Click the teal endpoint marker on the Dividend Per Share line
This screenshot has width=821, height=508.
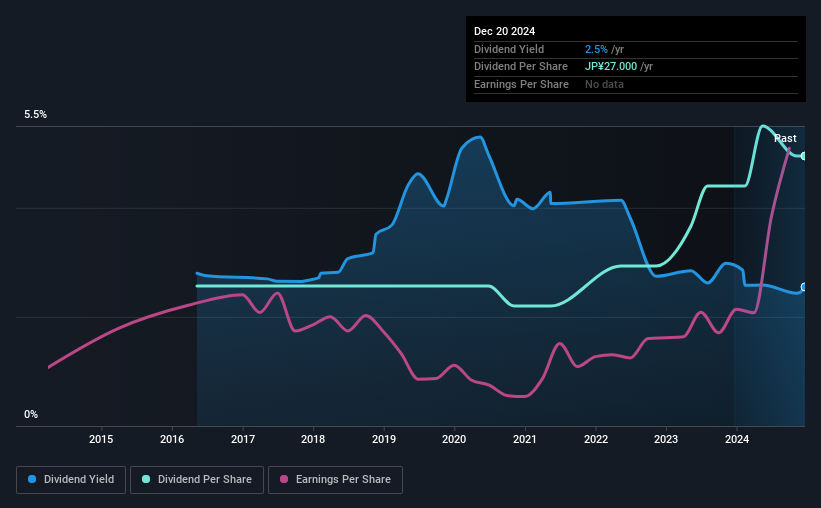pyautogui.click(x=803, y=156)
